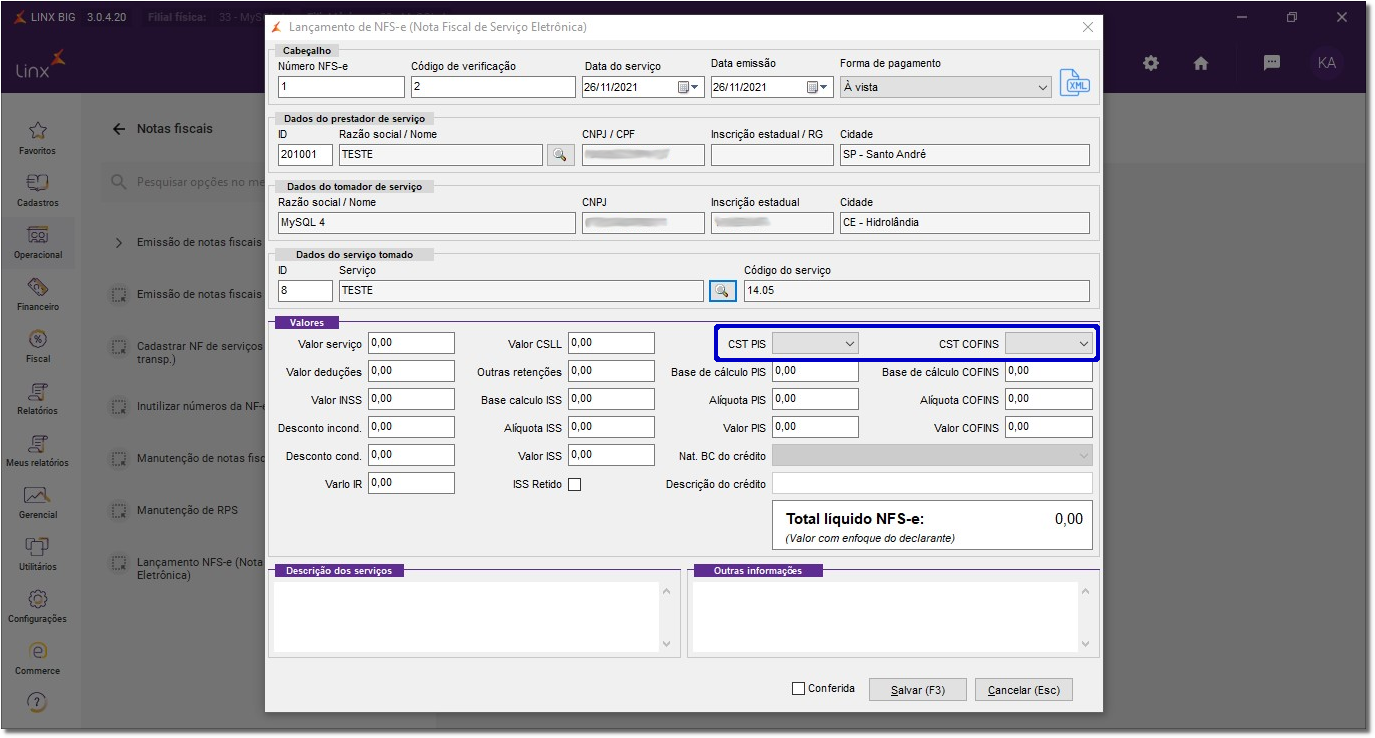Click the Código de verificação field
Image resolution: width=1375 pixels, height=738 pixels.
493,87
